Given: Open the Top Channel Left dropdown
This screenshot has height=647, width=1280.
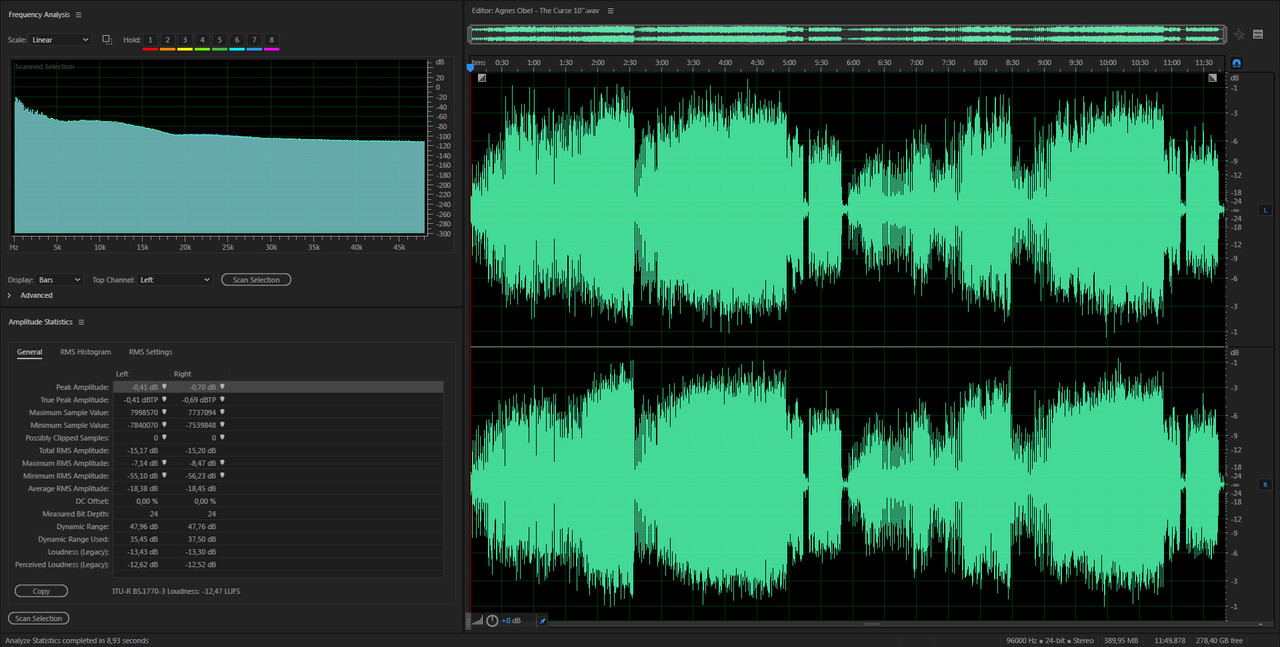Looking at the screenshot, I should [175, 280].
